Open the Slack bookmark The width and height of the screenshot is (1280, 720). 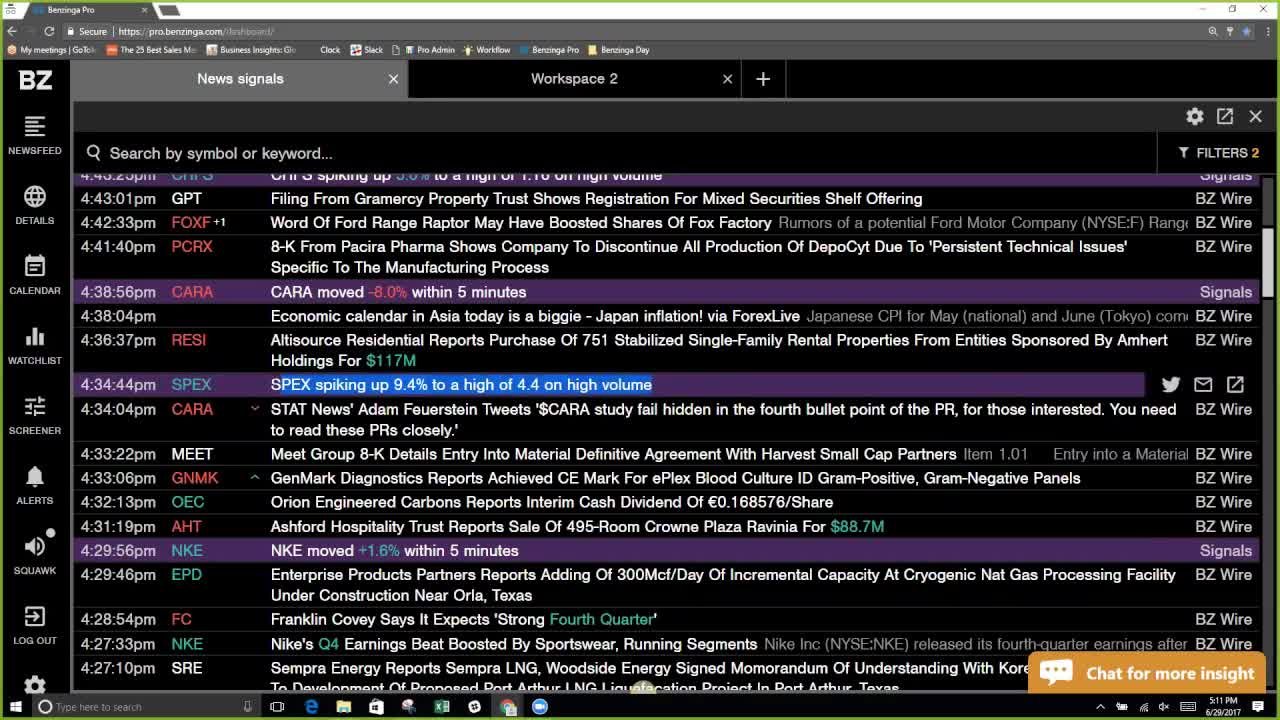[x=367, y=50]
